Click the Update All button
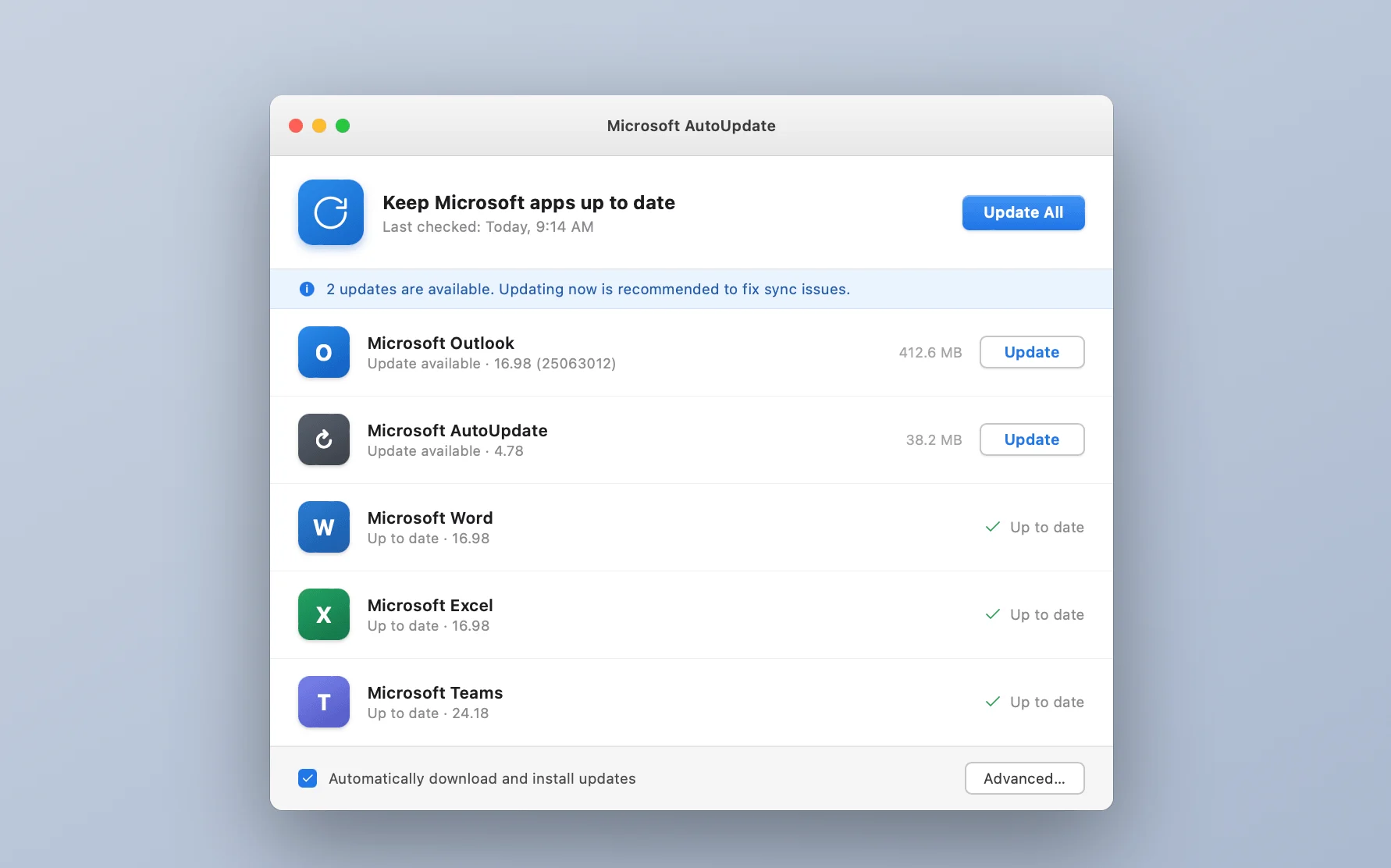 coord(1023,212)
